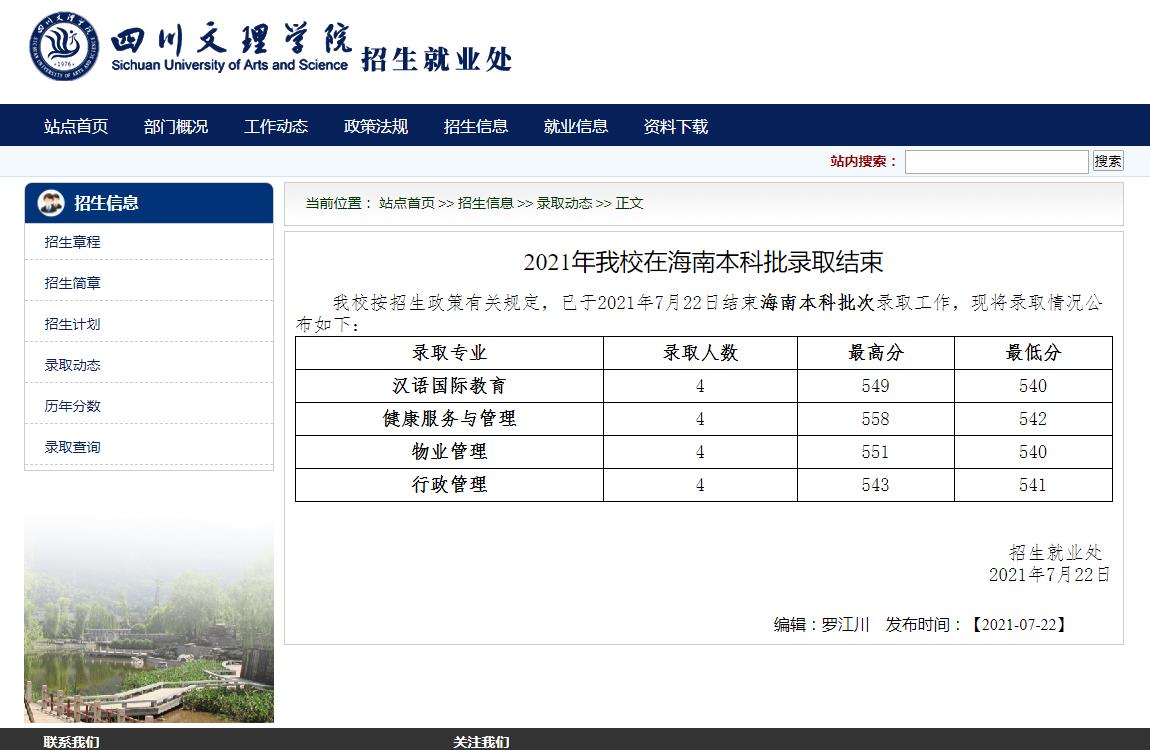The width and height of the screenshot is (1150, 750).
Task: Click the 录取人数 table header cell
Action: click(x=700, y=353)
